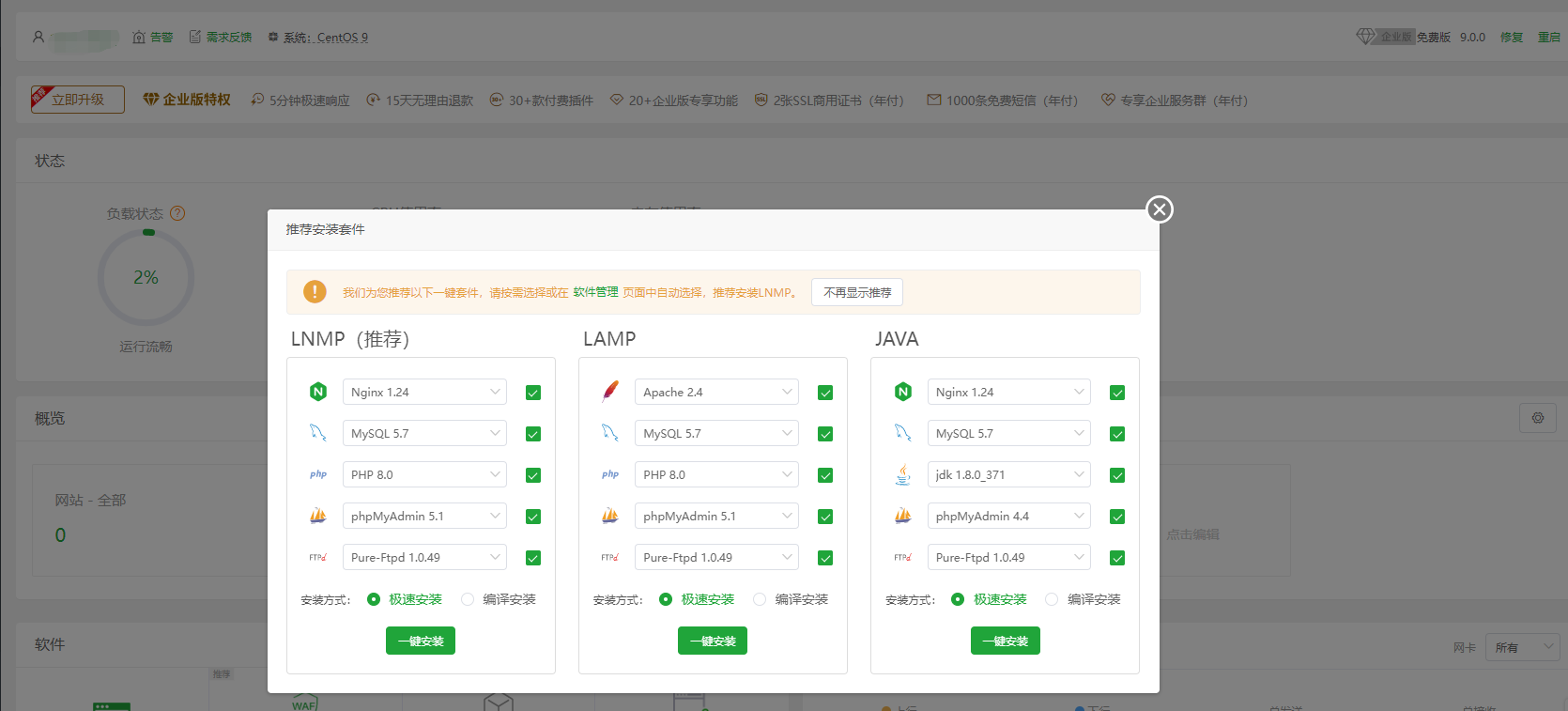Click the Java jdk icon

click(x=903, y=474)
